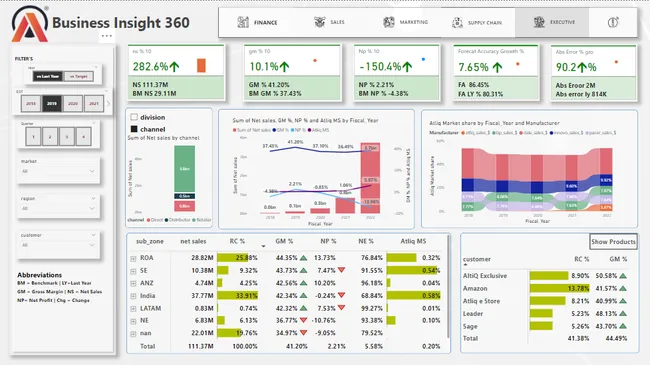Sort table by NP % column header
Image resolution: width=650 pixels, height=365 pixels.
[x=328, y=241]
